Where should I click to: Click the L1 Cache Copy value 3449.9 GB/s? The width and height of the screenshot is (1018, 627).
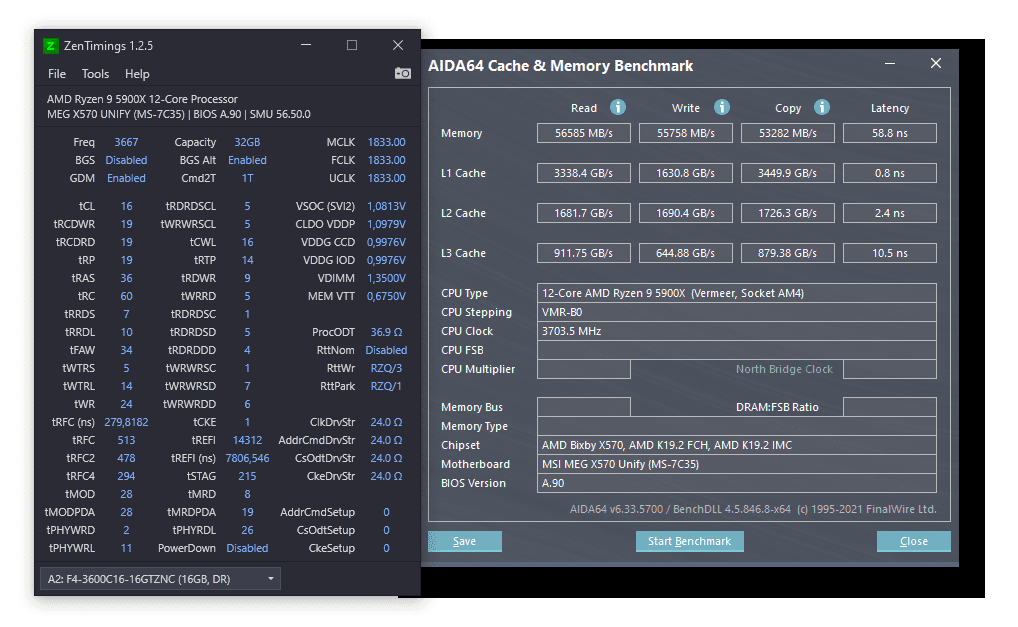click(788, 173)
